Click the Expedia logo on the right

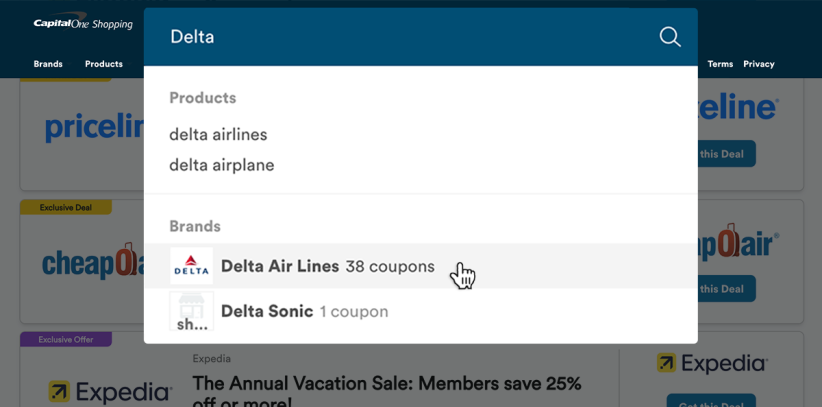[711, 364]
